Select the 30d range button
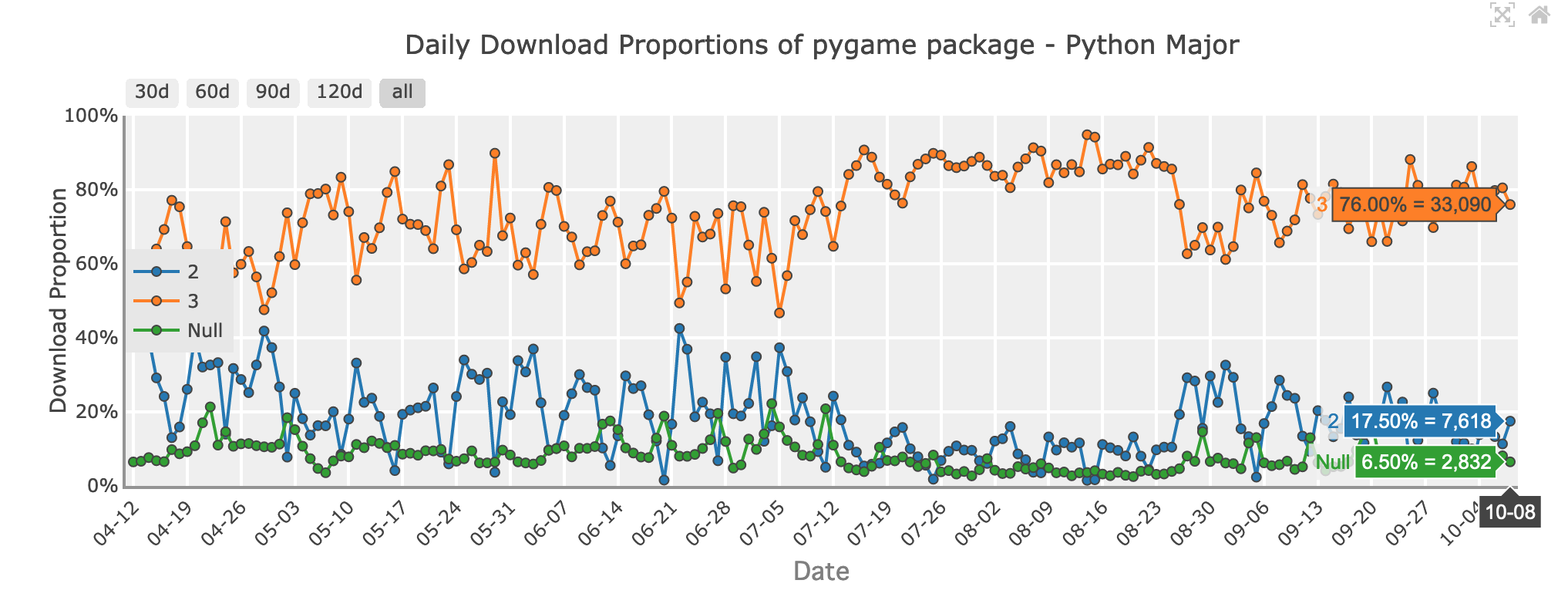The width and height of the screenshot is (1568, 597). click(151, 92)
